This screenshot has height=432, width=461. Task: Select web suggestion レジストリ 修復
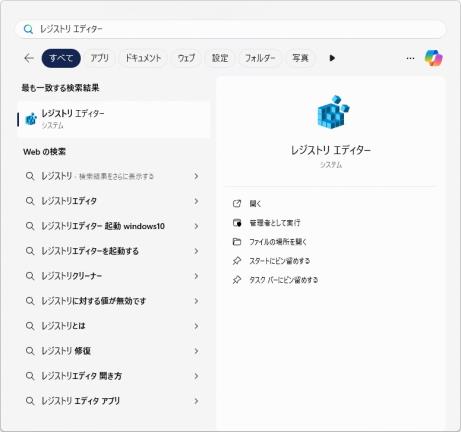[x=113, y=351]
